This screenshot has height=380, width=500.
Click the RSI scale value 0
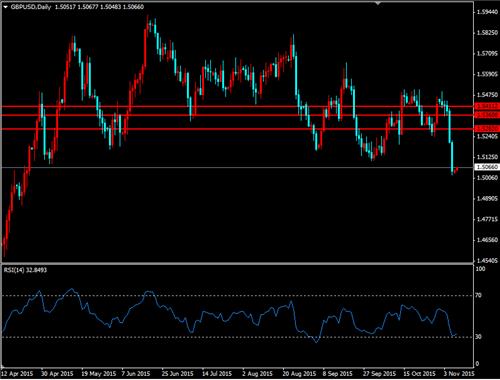(477, 364)
